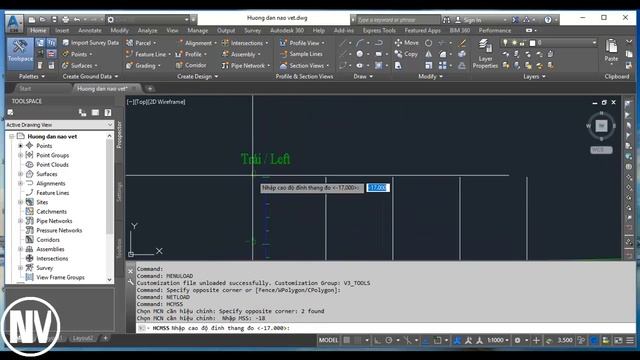Click the Corridor ribbon tool

191,65
